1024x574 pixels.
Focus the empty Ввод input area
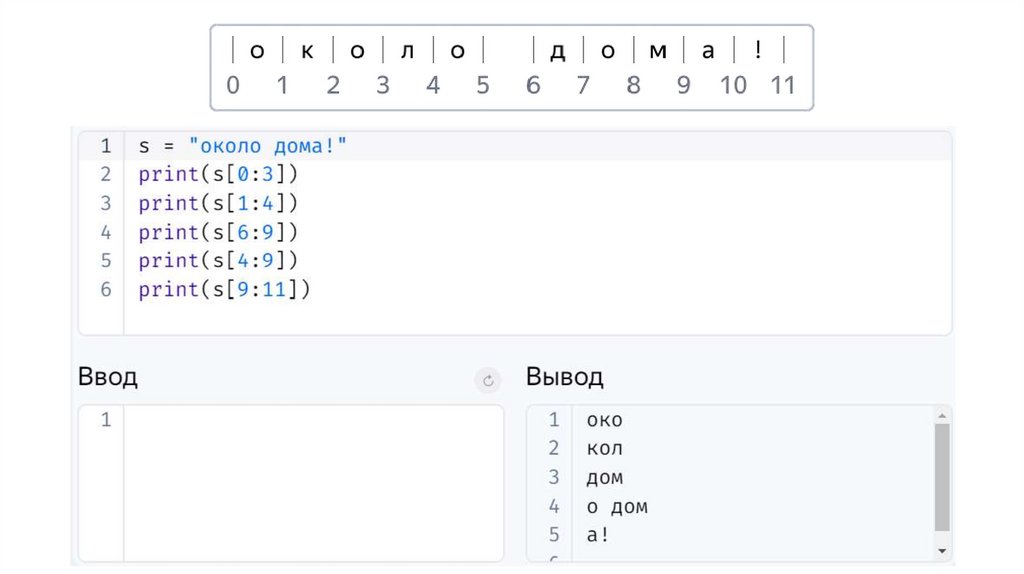[313, 480]
